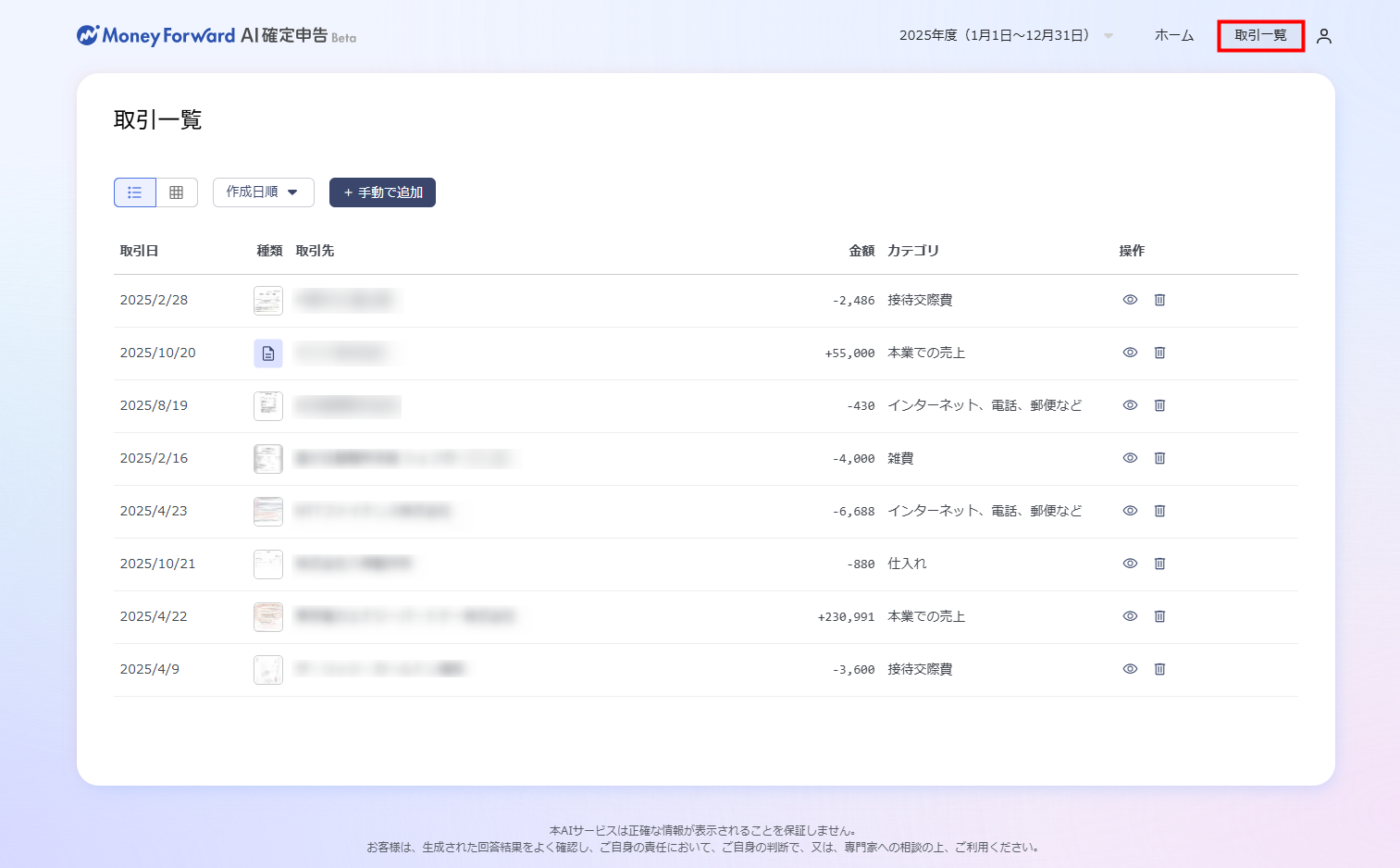Open receipt thumbnail in the 2025/2/28 row
Screen dimensions: 1400x868
pyautogui.click(x=268, y=301)
